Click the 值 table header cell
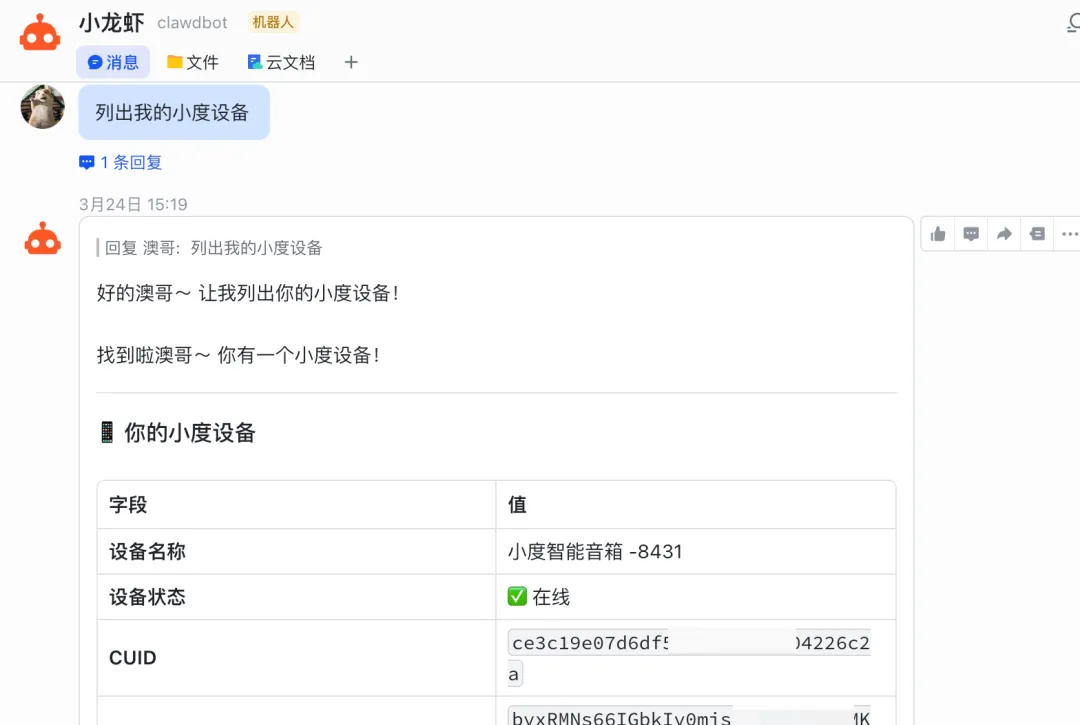The width and height of the screenshot is (1080, 725). [695, 505]
